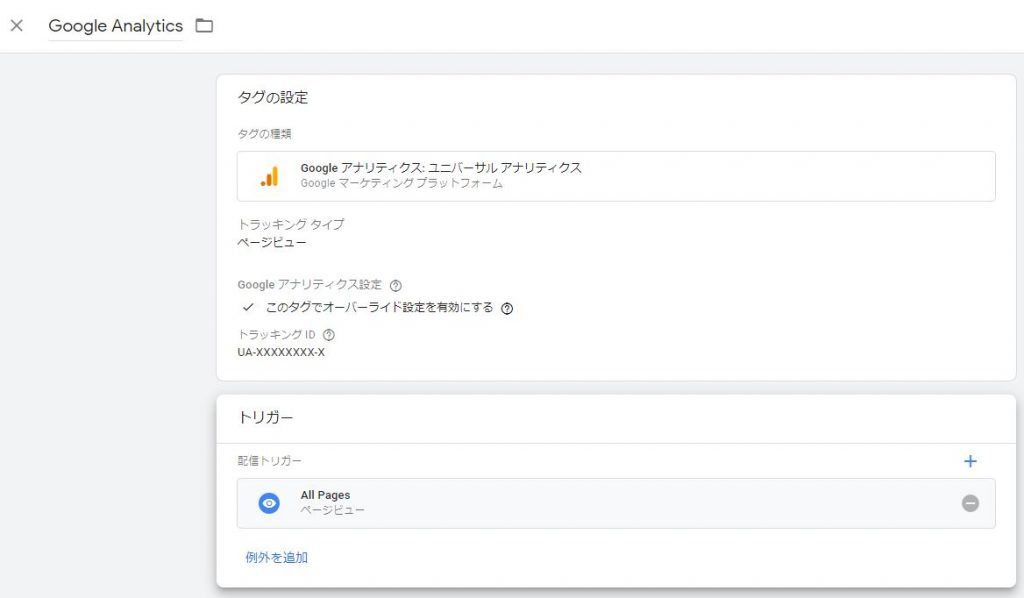Click the Google Analytics title to rename tag

pos(114,26)
